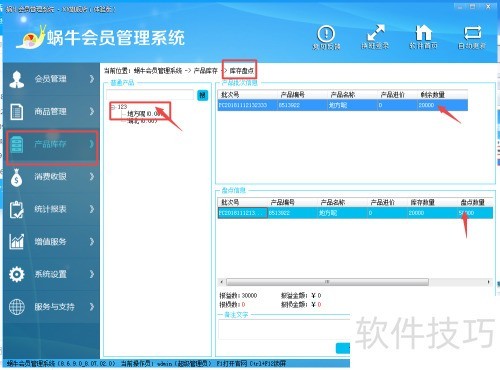Click the blue search button beside product filter
Image resolution: width=500 pixels, height=370 pixels.
click(203, 95)
